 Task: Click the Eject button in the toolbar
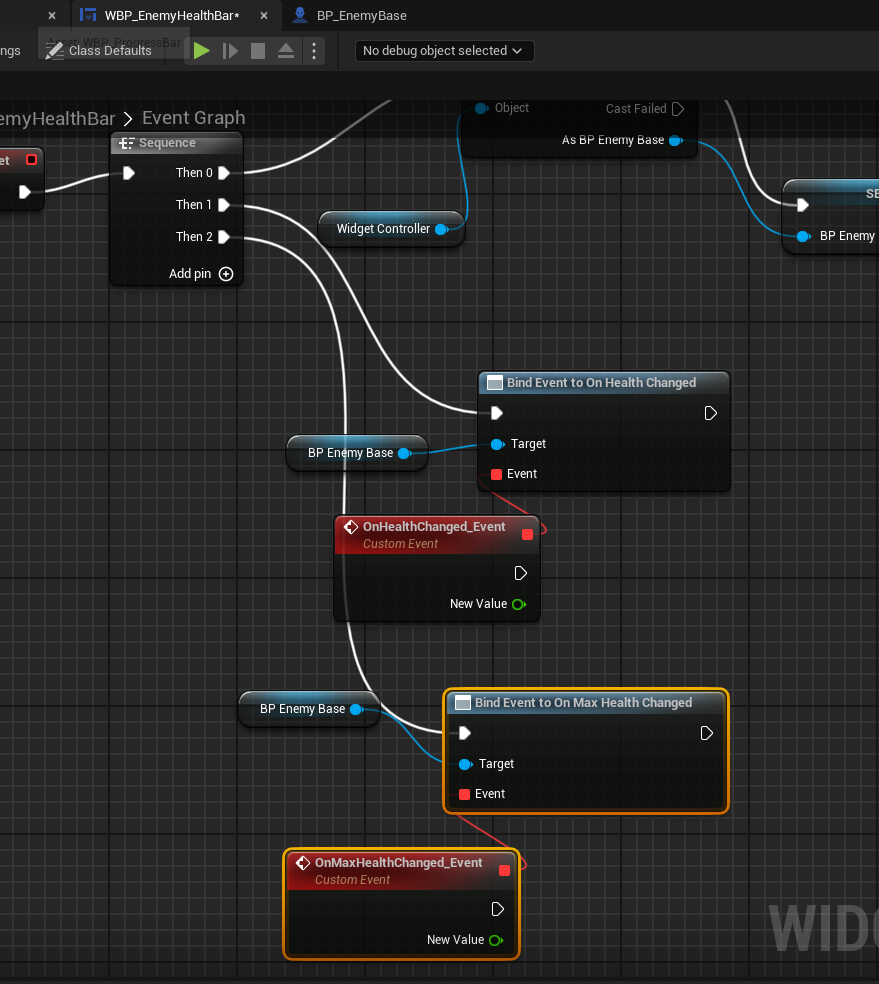285,51
